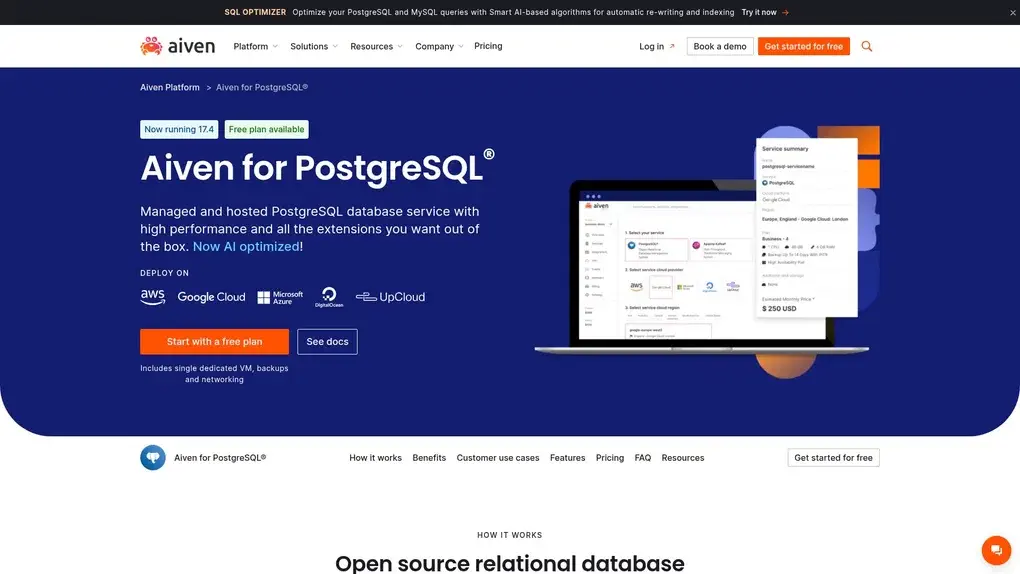
Task: Click the HOW IT WORKS section label
Action: (x=509, y=535)
